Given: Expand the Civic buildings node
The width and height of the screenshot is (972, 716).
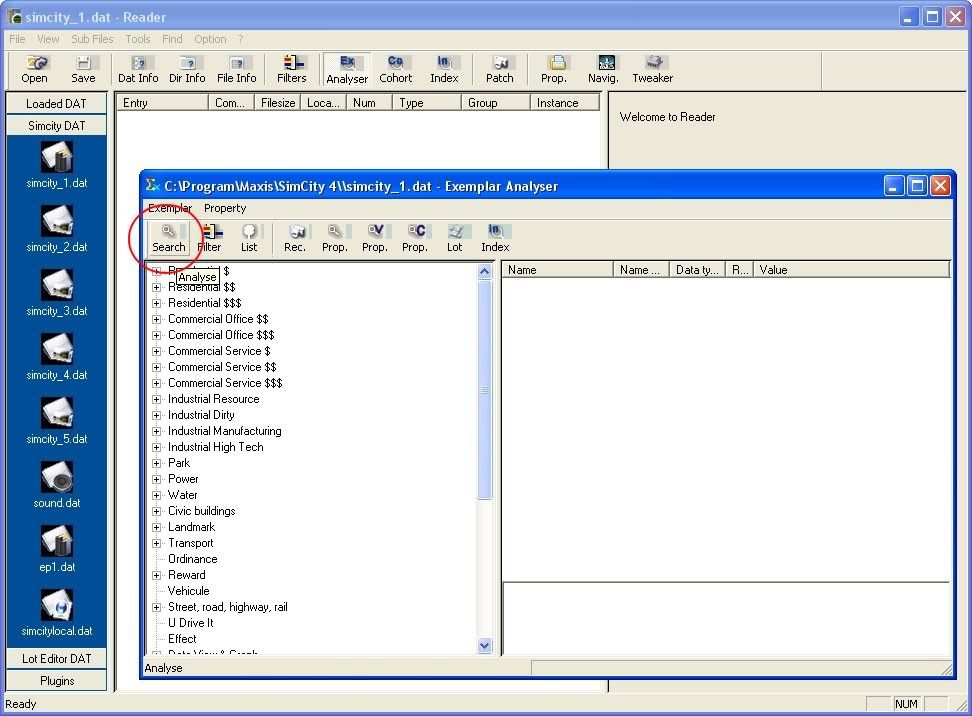Looking at the screenshot, I should click(x=156, y=511).
